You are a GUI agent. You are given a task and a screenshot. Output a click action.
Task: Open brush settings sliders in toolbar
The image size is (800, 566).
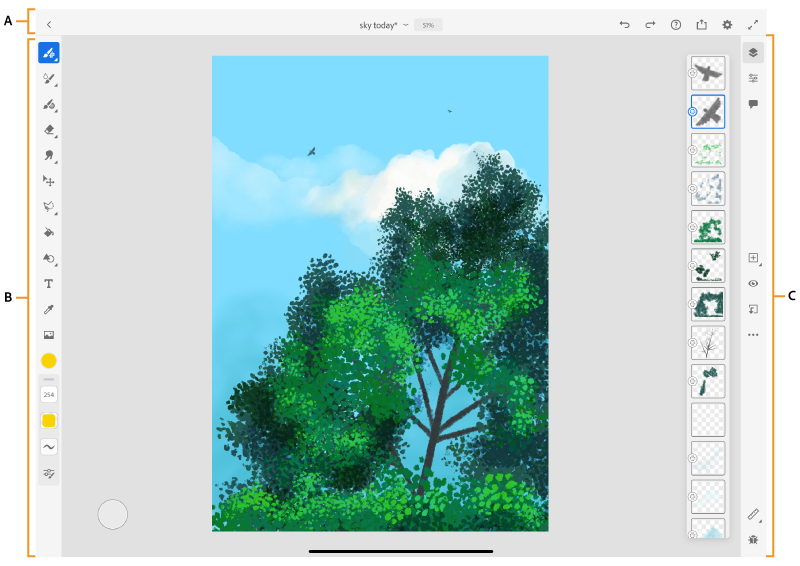point(49,473)
